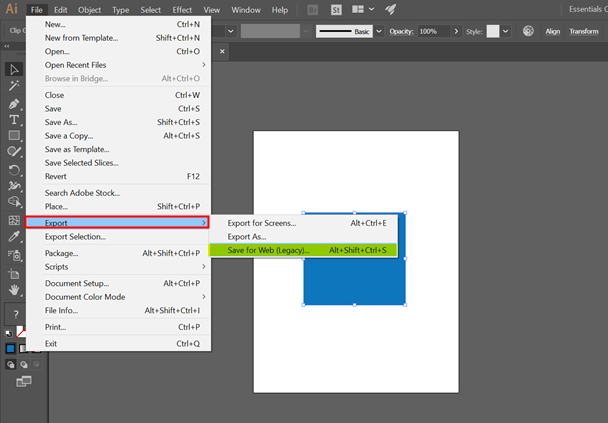This screenshot has width=608, height=423.
Task: Select the Magic Wand tool
Action: [14, 85]
